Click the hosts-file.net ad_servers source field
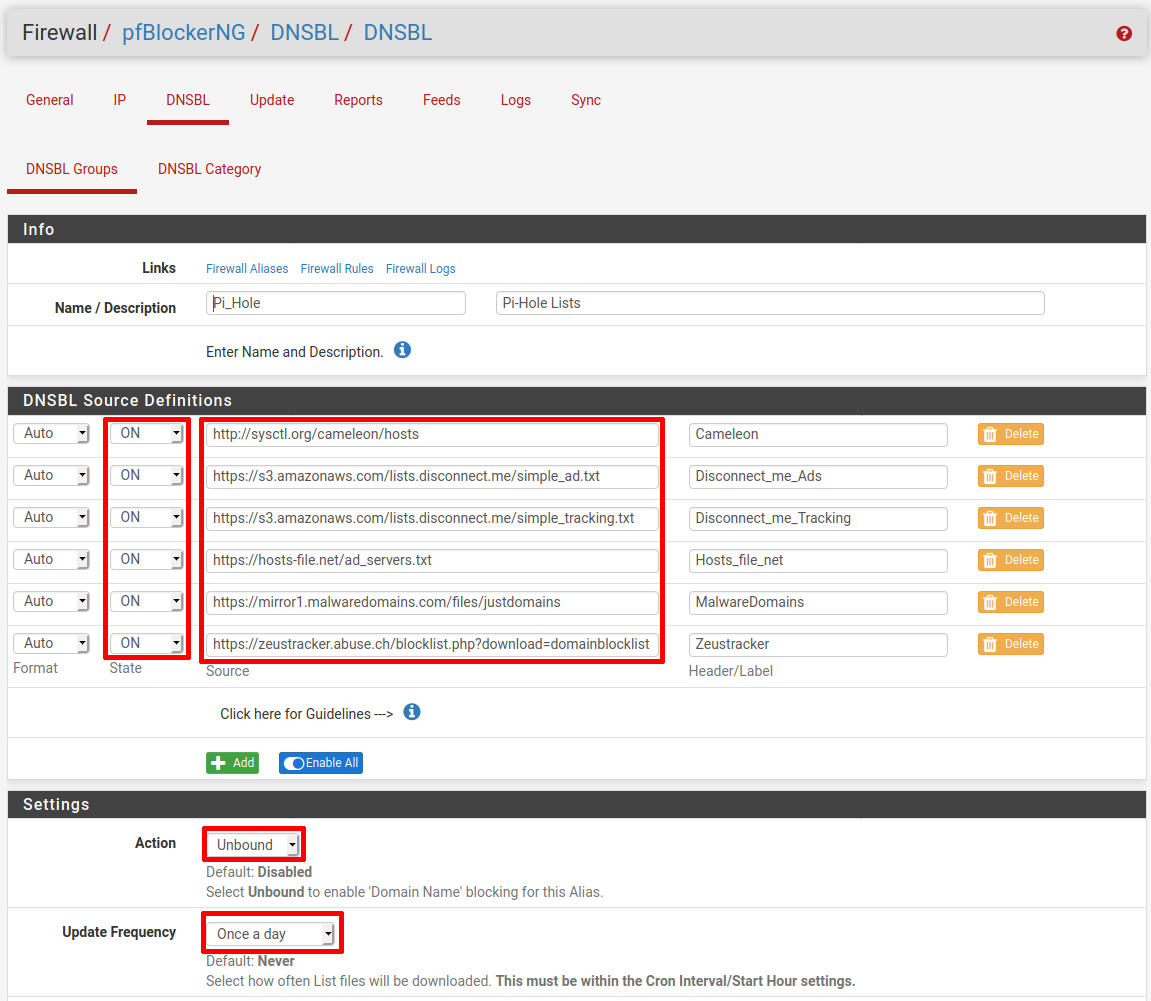Screen dimensions: 1151x1001 tap(432, 560)
